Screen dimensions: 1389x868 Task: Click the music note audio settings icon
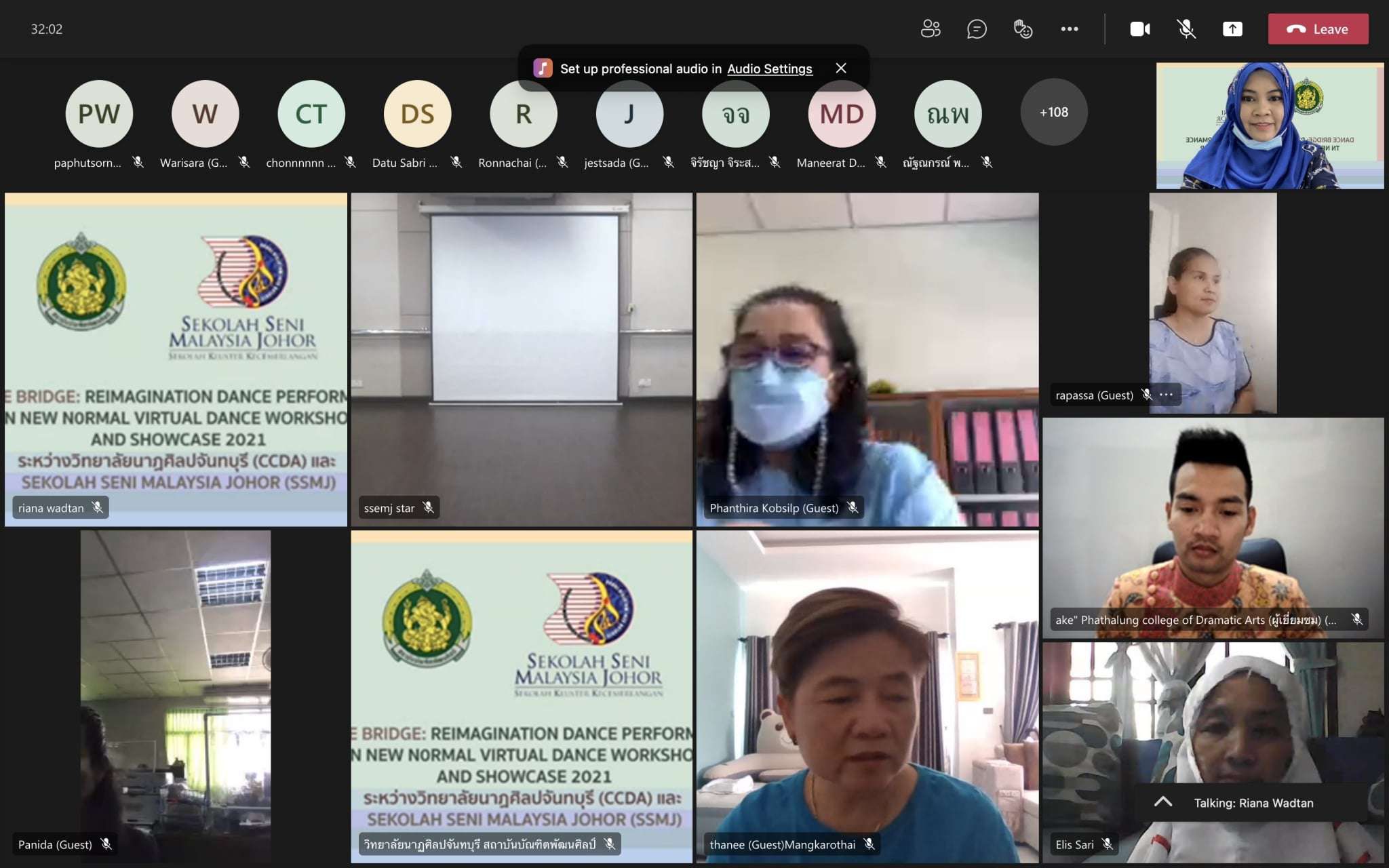543,68
